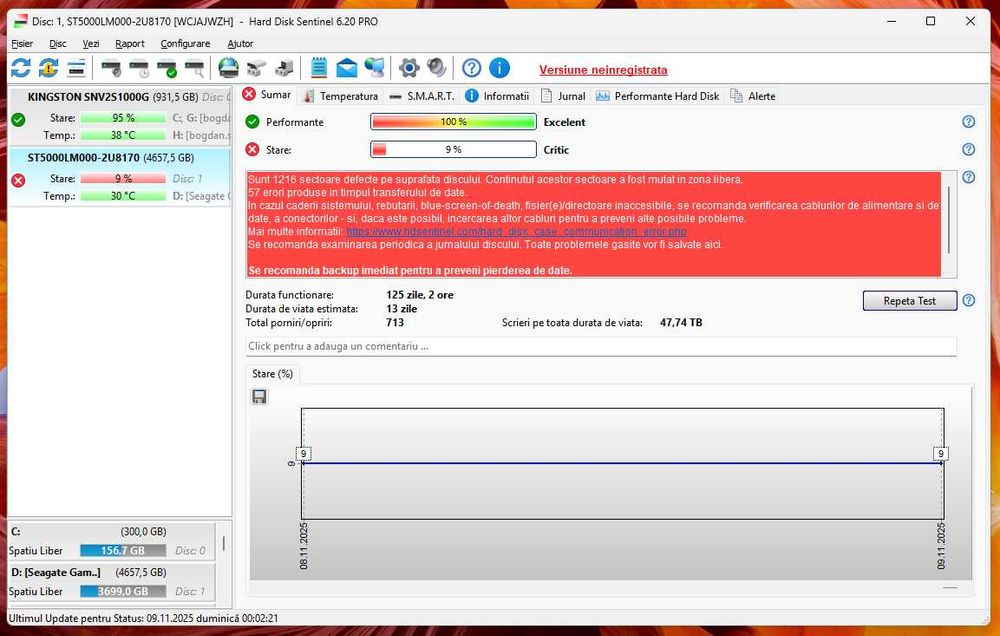This screenshot has height=636, width=1000.
Task: Save the Stare graph using floppy icon
Action: point(260,397)
